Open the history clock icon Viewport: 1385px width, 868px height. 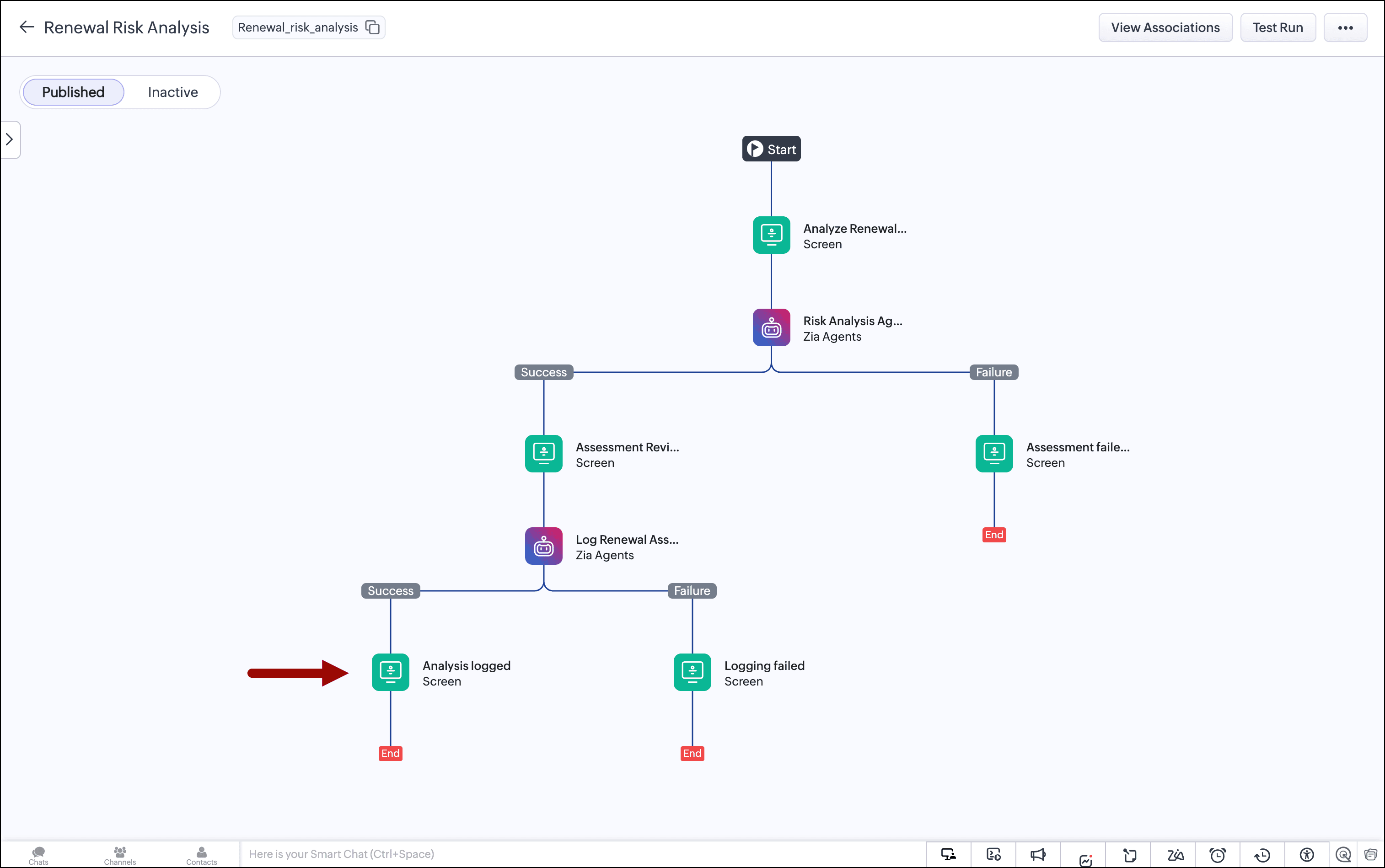1262,855
